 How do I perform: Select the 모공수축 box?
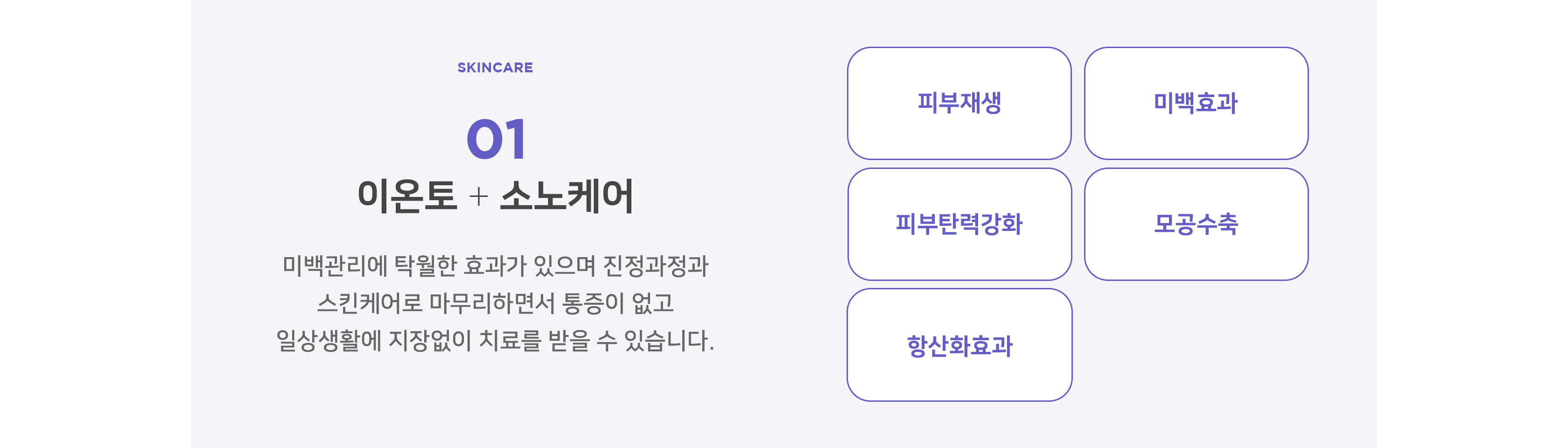pos(1196,224)
